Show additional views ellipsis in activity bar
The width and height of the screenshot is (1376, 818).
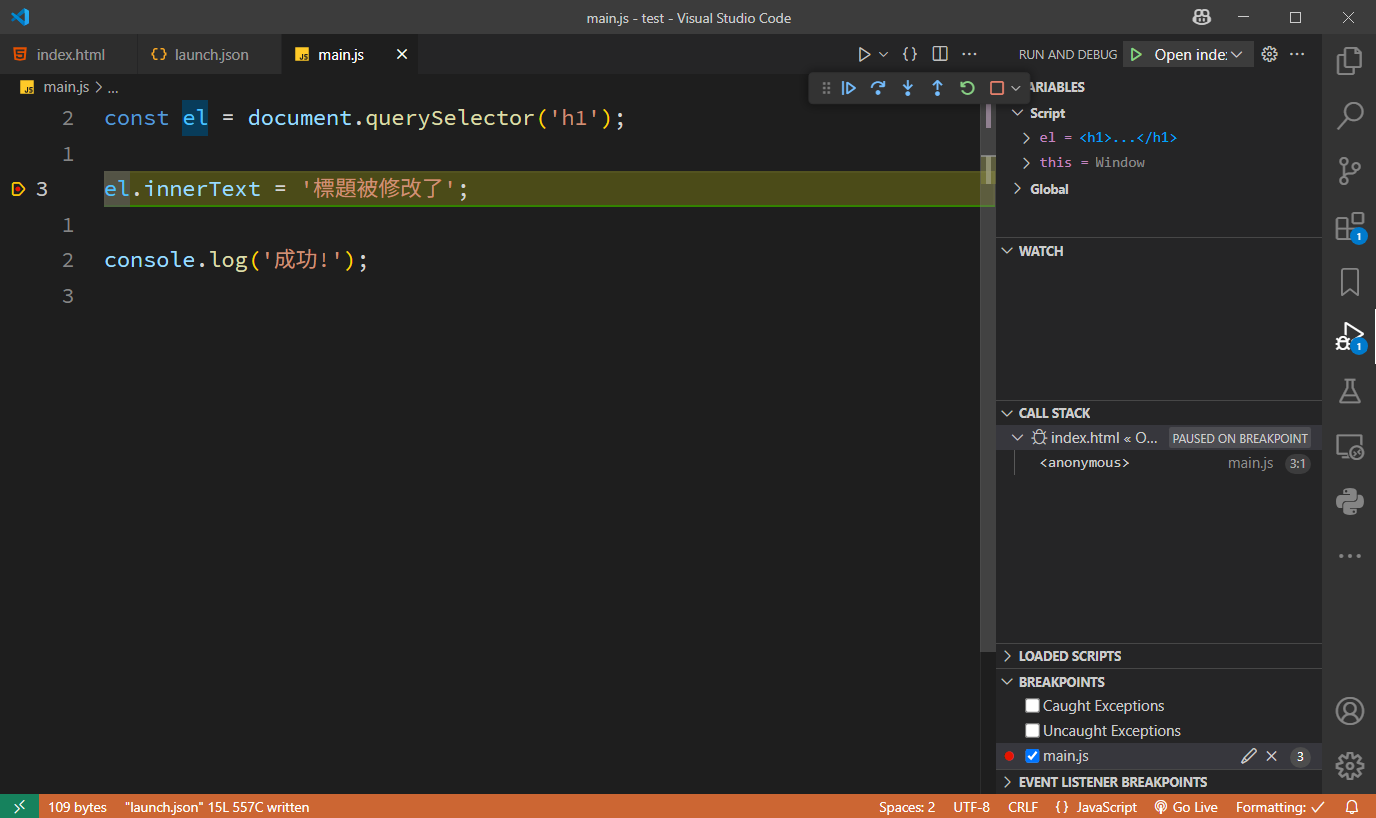[1350, 556]
